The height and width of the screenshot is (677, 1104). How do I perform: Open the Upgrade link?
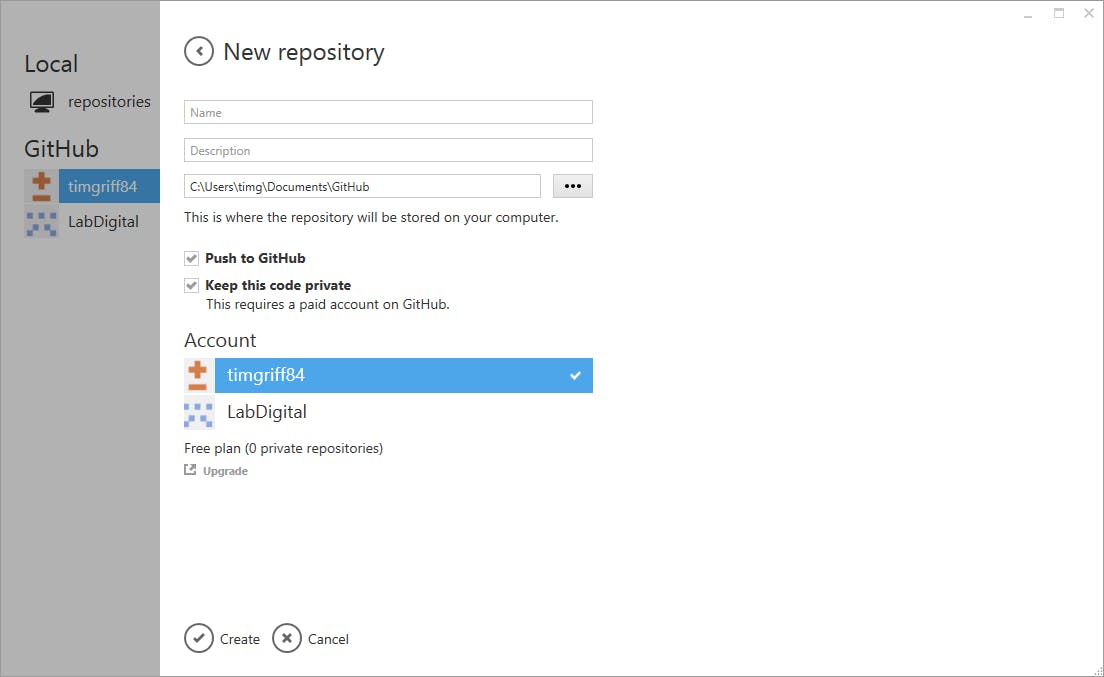point(225,471)
